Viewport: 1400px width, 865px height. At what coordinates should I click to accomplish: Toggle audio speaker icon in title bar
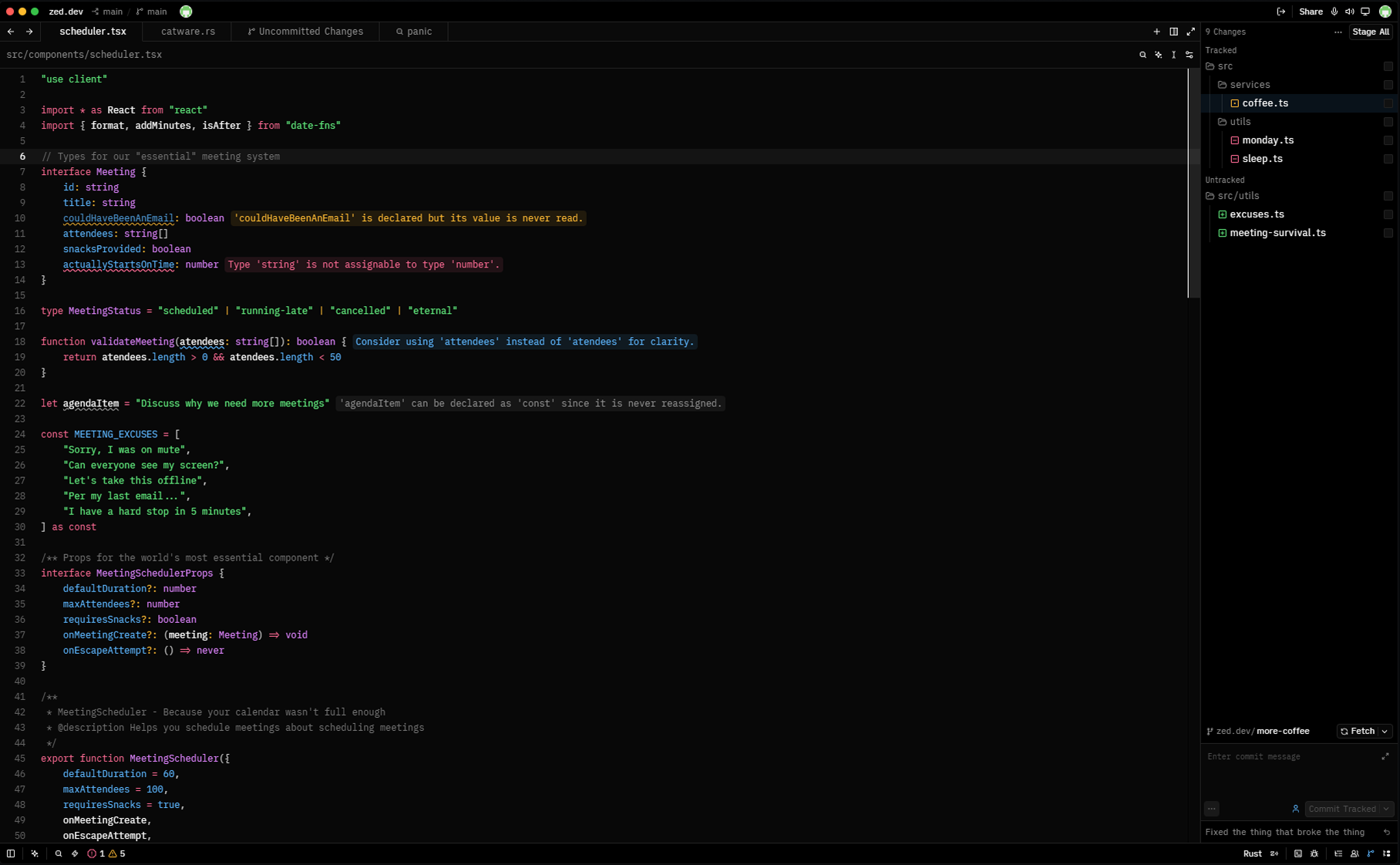coord(1350,12)
